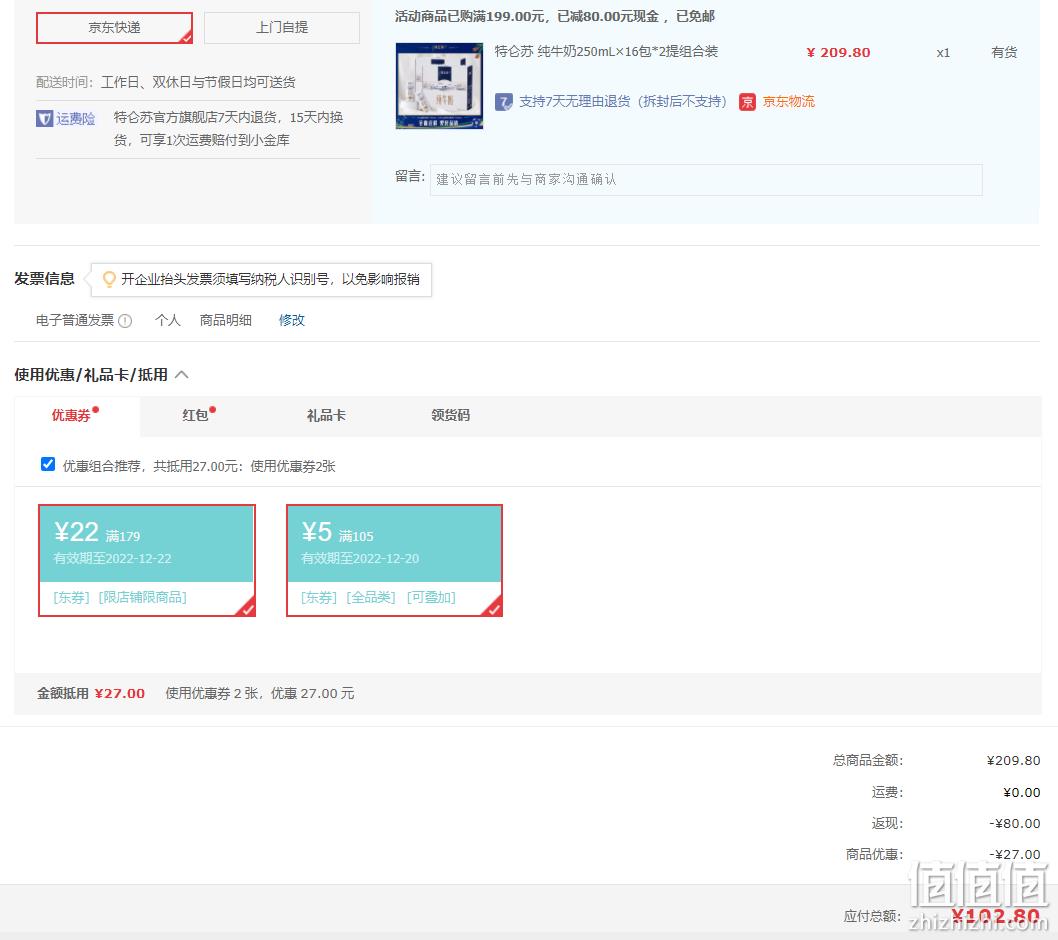Open product title 特仑苏 纯牛奶250mL×16包

(x=606, y=51)
